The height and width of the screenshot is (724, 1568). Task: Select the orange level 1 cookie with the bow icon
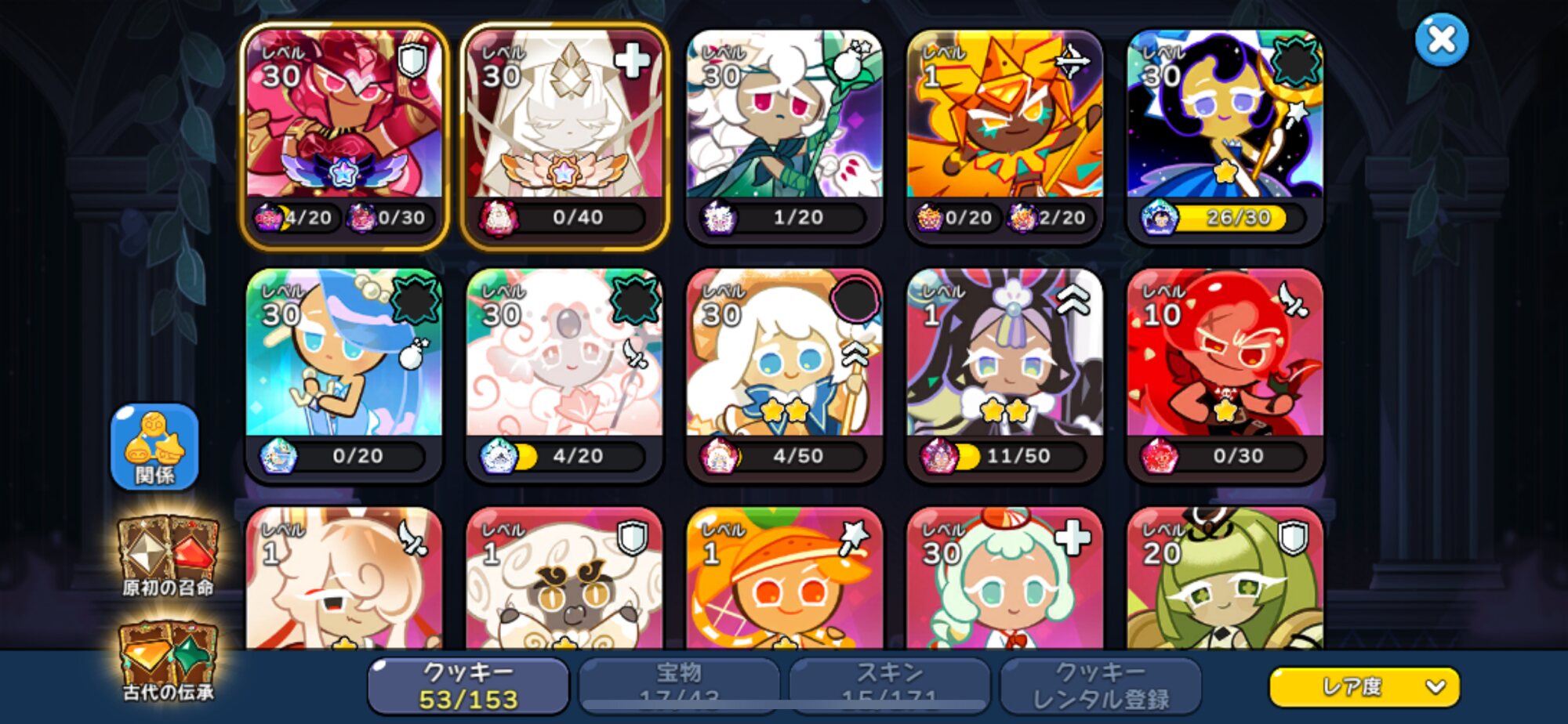(x=1004, y=136)
